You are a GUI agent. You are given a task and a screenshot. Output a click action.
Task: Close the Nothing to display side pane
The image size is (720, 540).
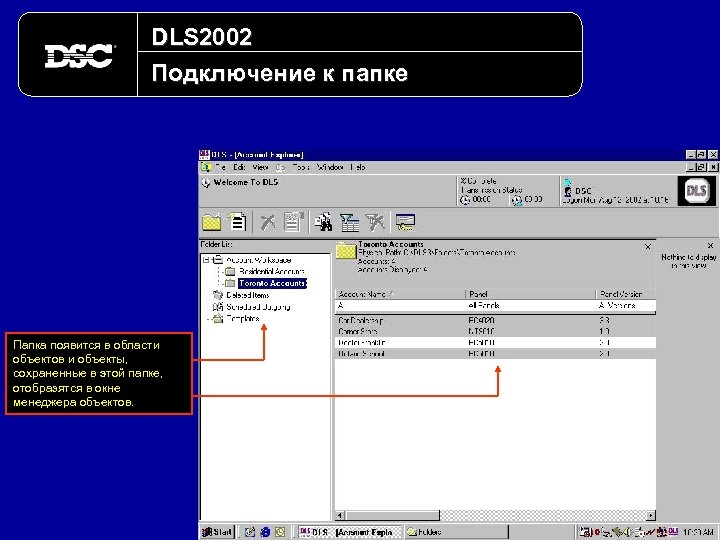[x=710, y=245]
